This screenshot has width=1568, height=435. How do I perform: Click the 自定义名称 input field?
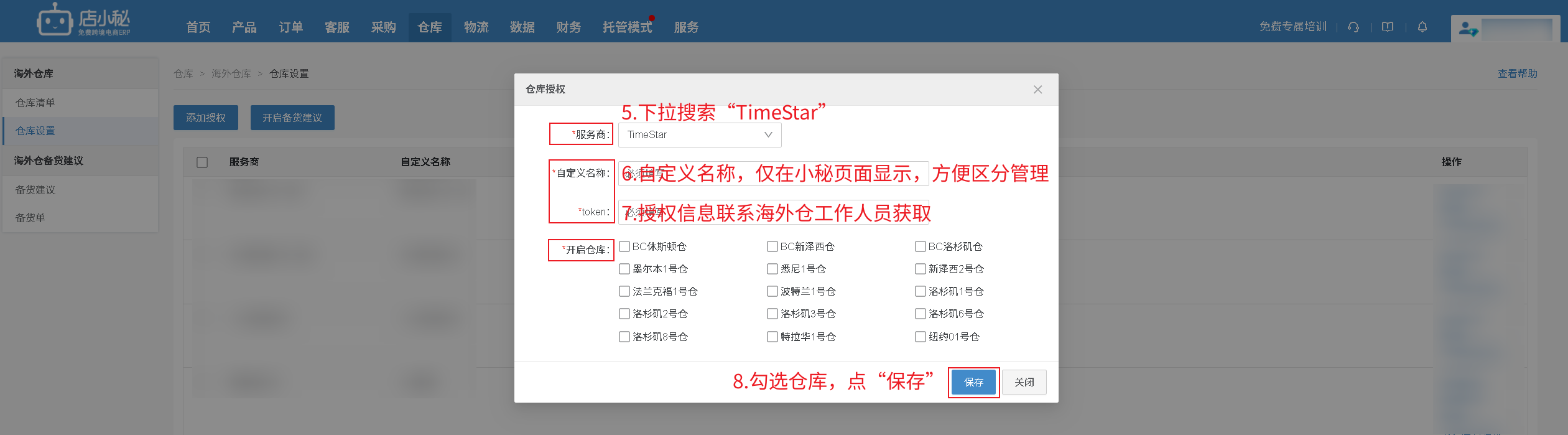click(x=773, y=174)
